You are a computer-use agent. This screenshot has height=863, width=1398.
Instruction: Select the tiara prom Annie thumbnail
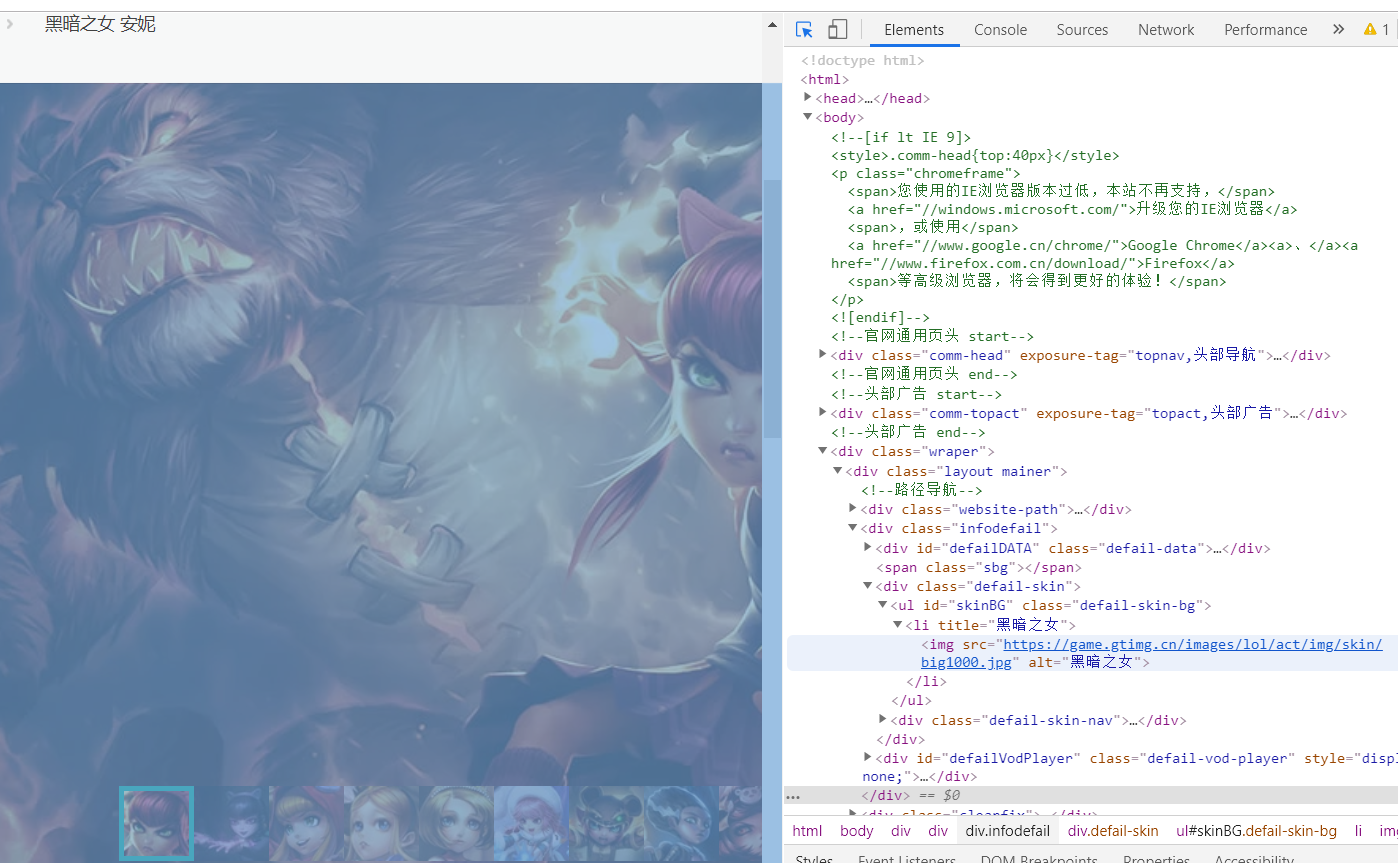click(457, 823)
